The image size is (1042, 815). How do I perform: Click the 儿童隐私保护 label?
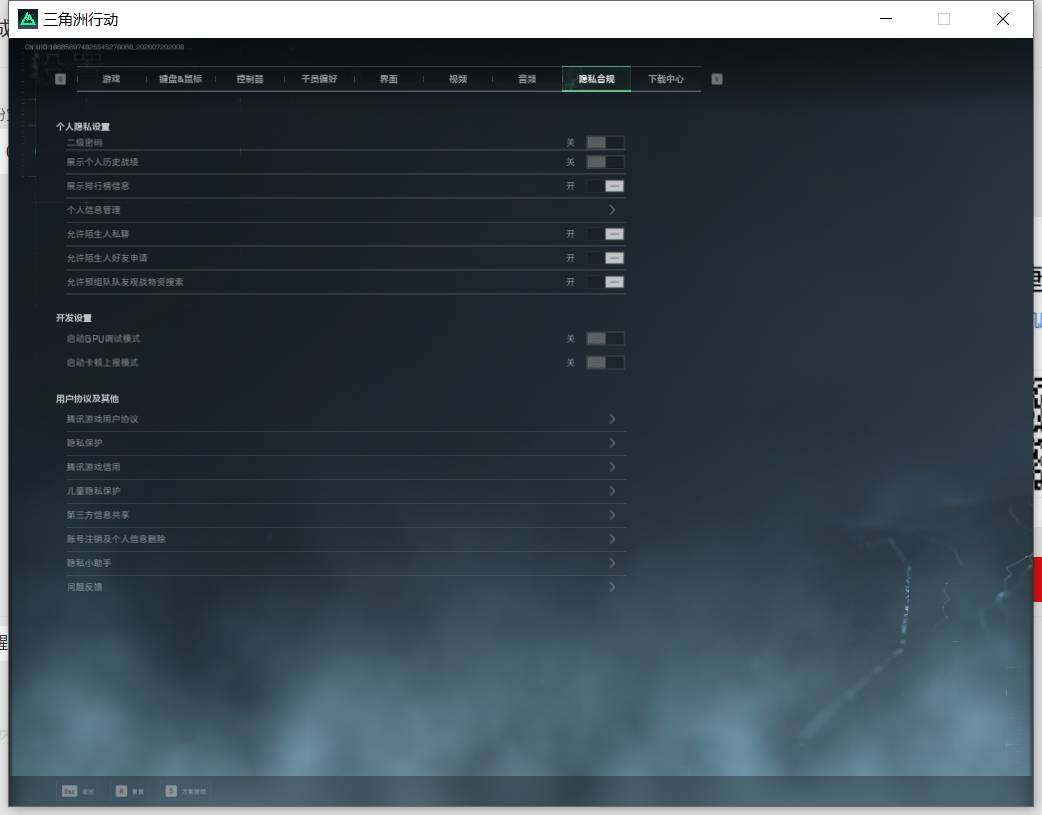point(93,491)
